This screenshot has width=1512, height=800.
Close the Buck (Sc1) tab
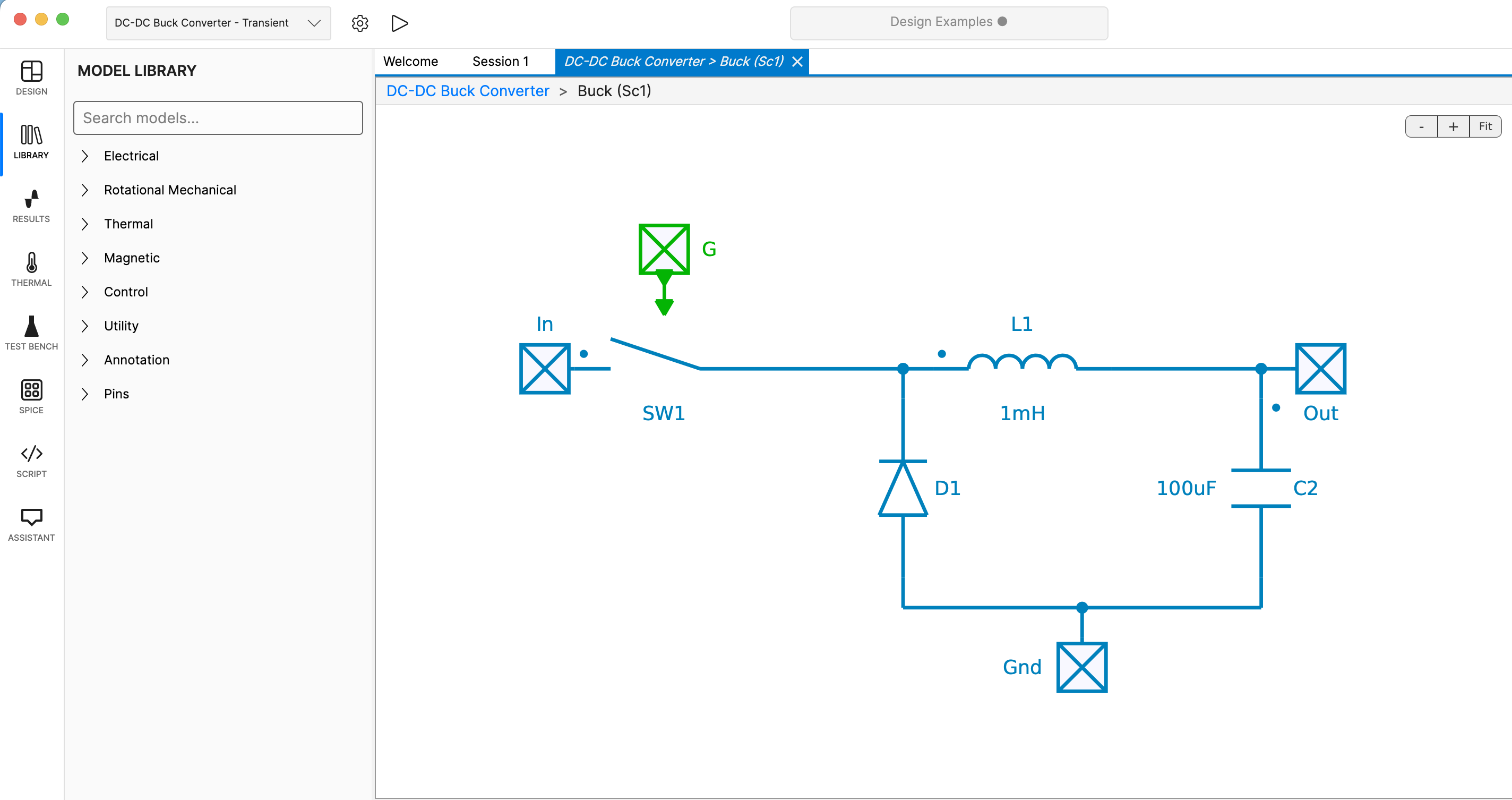pyautogui.click(x=797, y=61)
